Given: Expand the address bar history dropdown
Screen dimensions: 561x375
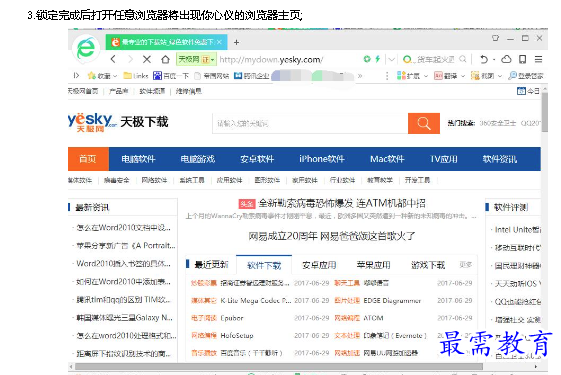Looking at the screenshot, I should (391, 59).
